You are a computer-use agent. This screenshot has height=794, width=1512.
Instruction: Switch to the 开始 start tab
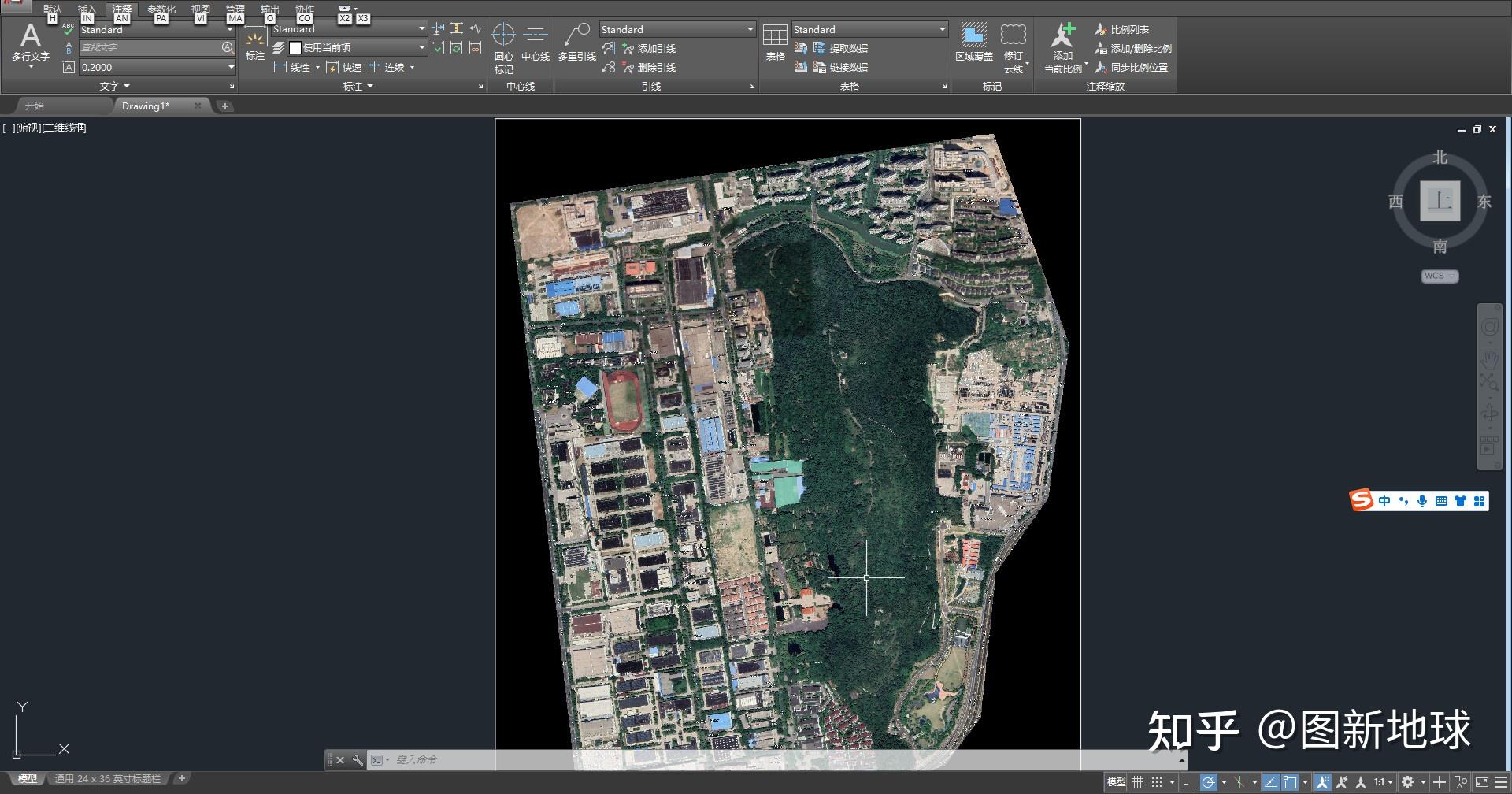coord(35,106)
